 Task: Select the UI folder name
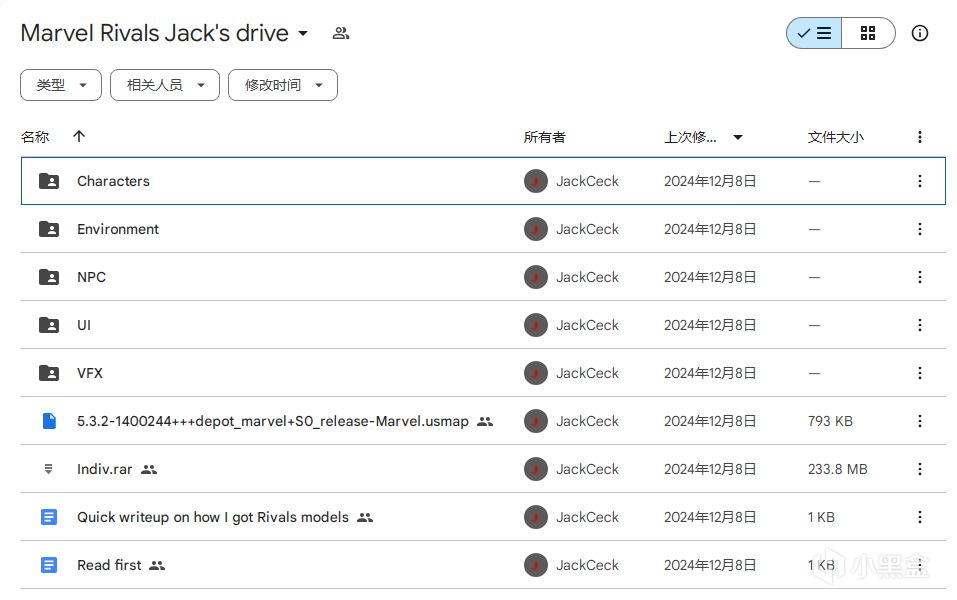(84, 325)
